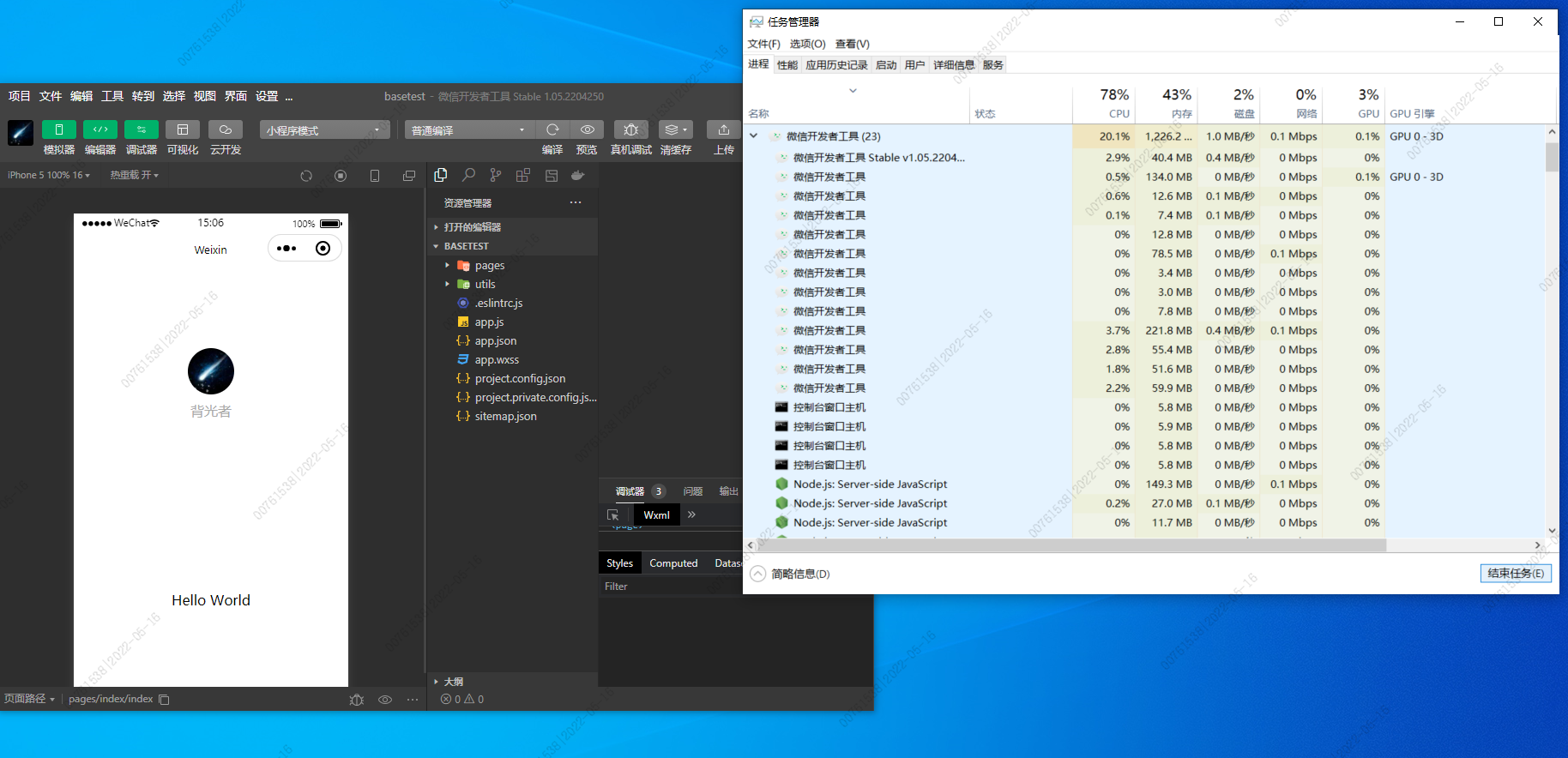Open the 页面路径 page path dropdown

29,699
